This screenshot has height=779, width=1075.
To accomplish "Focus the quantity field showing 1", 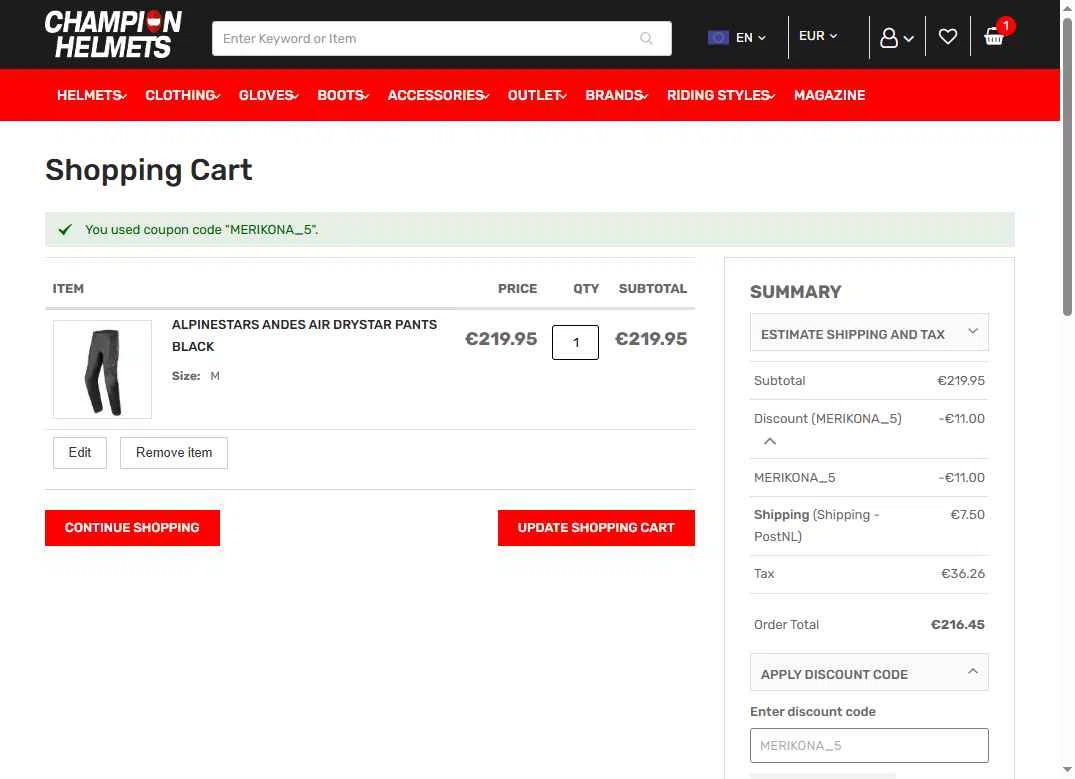I will [575, 342].
